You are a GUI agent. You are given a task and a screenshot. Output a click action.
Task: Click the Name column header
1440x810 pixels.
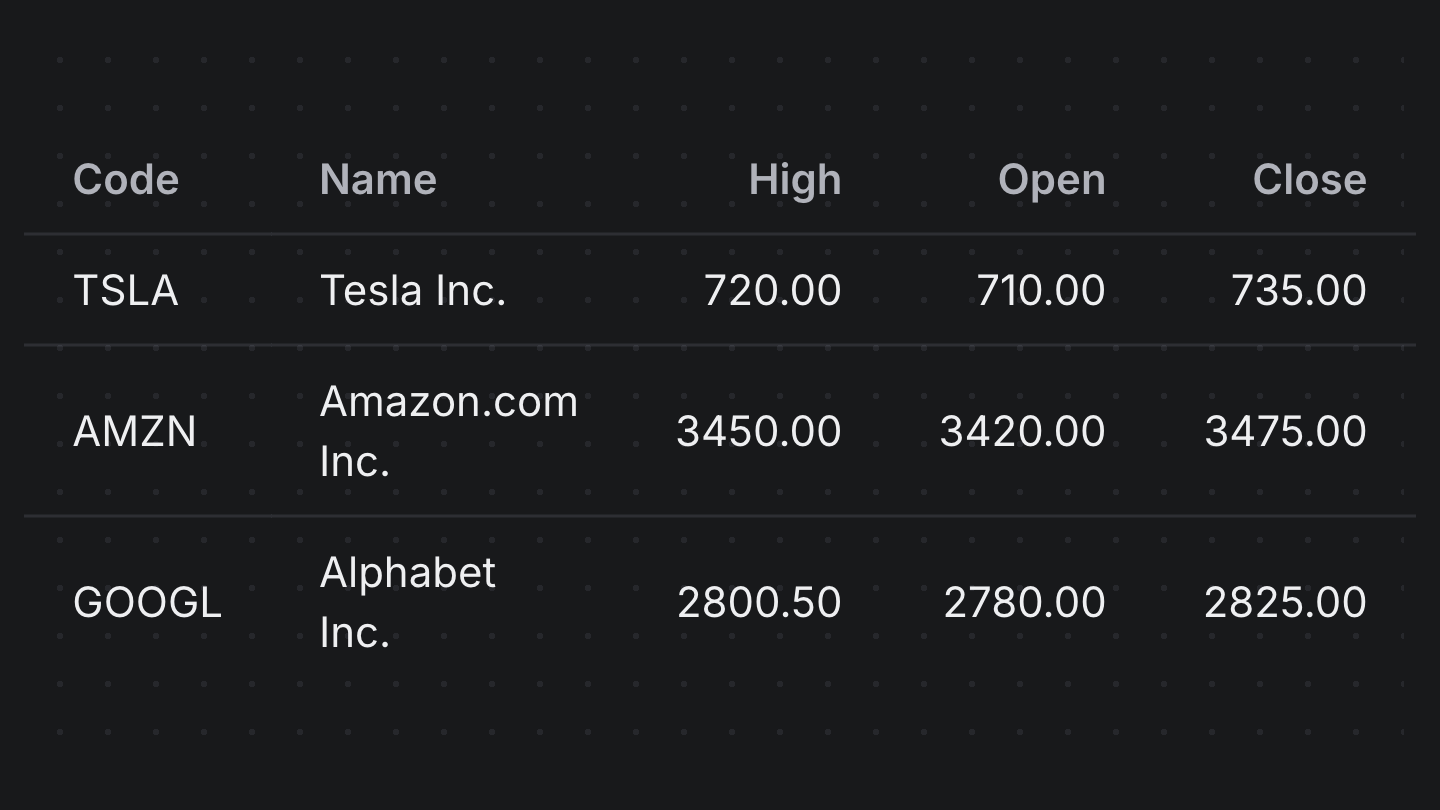378,180
